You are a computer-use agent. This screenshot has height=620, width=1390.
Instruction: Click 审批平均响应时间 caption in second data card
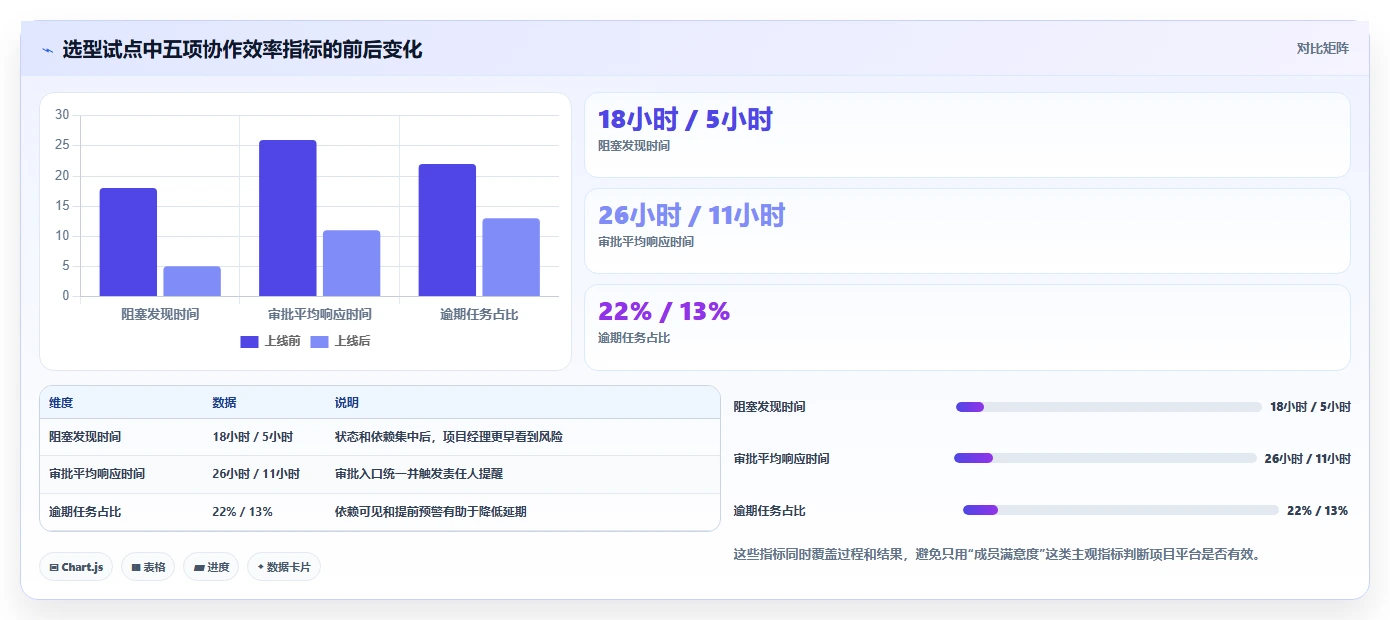(646, 242)
